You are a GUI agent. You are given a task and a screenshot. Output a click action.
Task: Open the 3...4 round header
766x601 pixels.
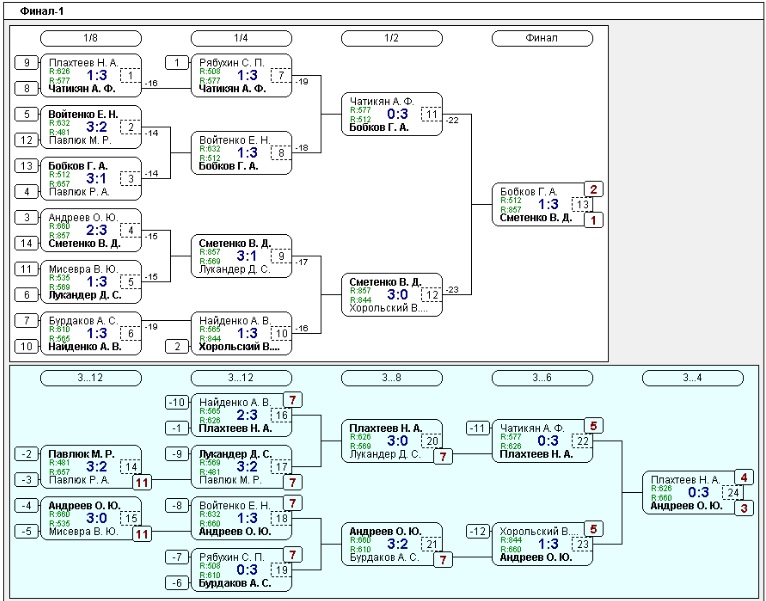click(693, 378)
